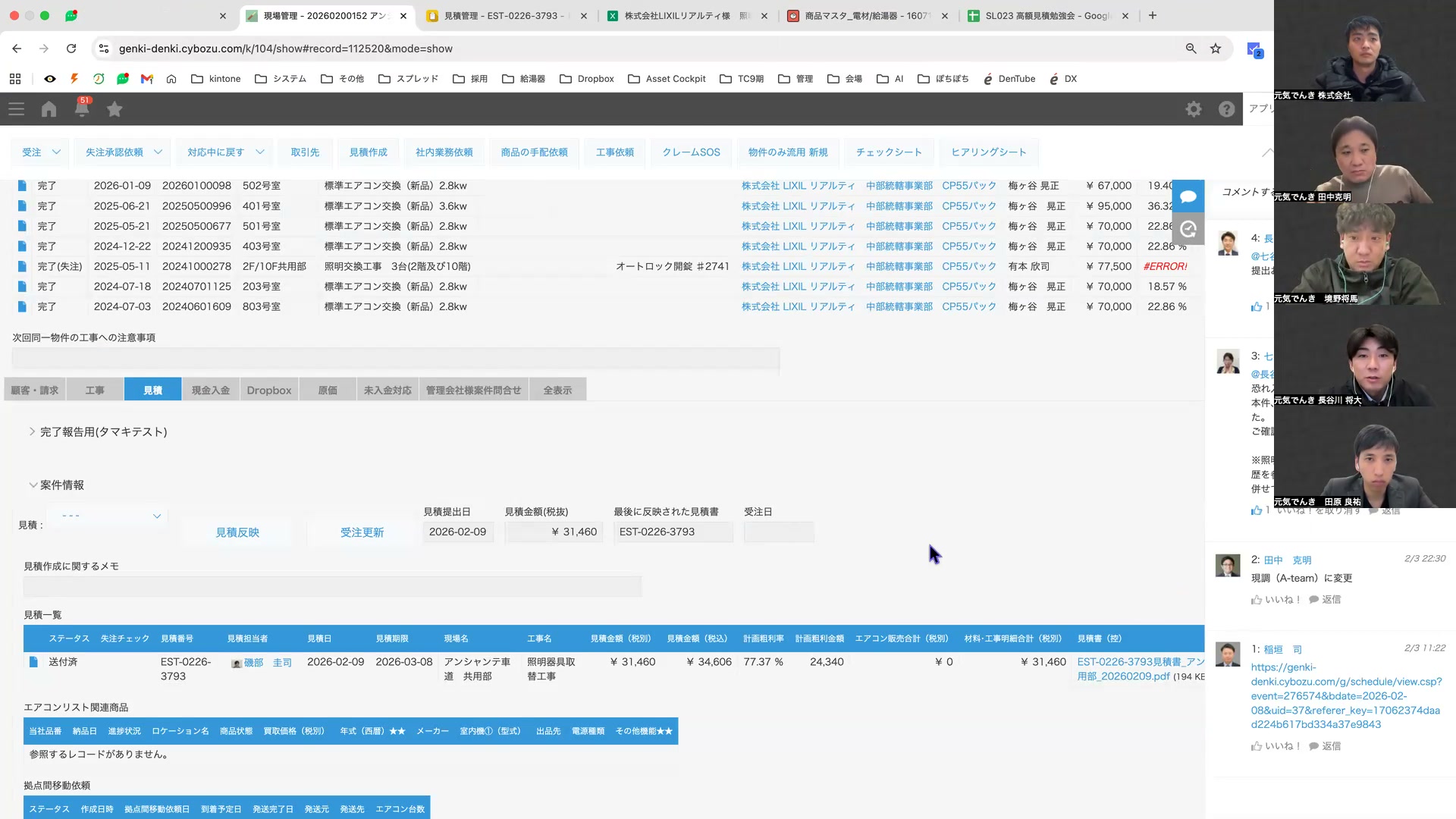Open the lightning bolt bookmark icon

[x=74, y=79]
